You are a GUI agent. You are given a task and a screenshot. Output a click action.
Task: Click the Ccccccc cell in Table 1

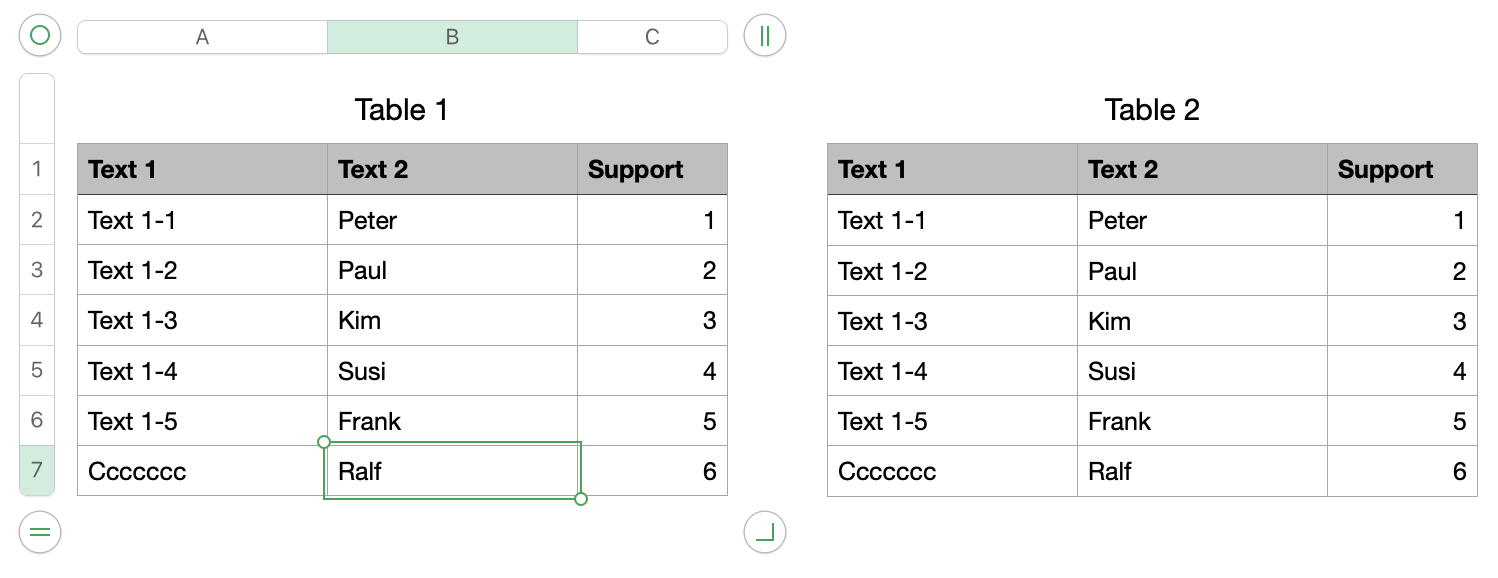[202, 471]
